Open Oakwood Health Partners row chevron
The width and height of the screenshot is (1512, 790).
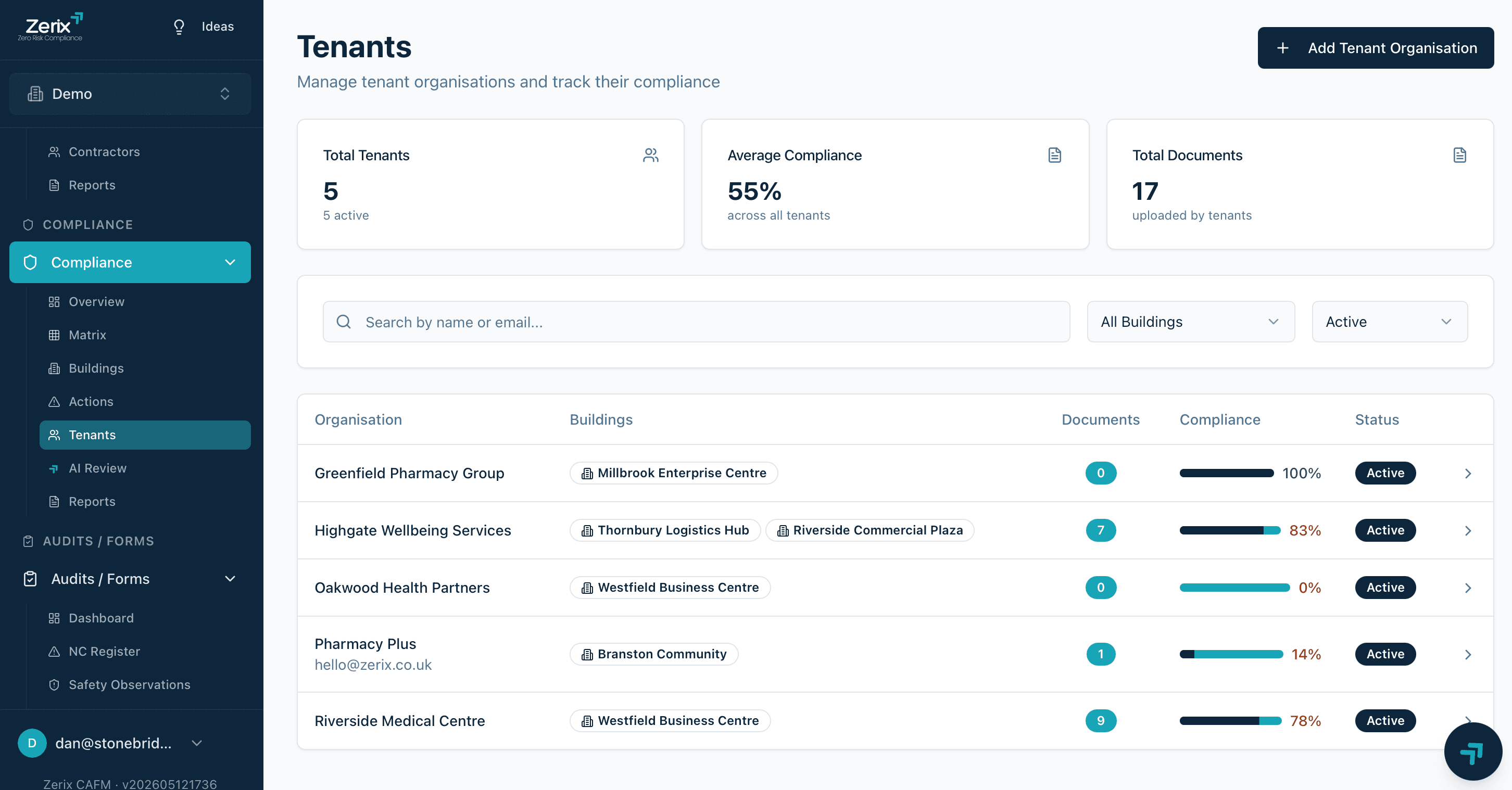1468,588
